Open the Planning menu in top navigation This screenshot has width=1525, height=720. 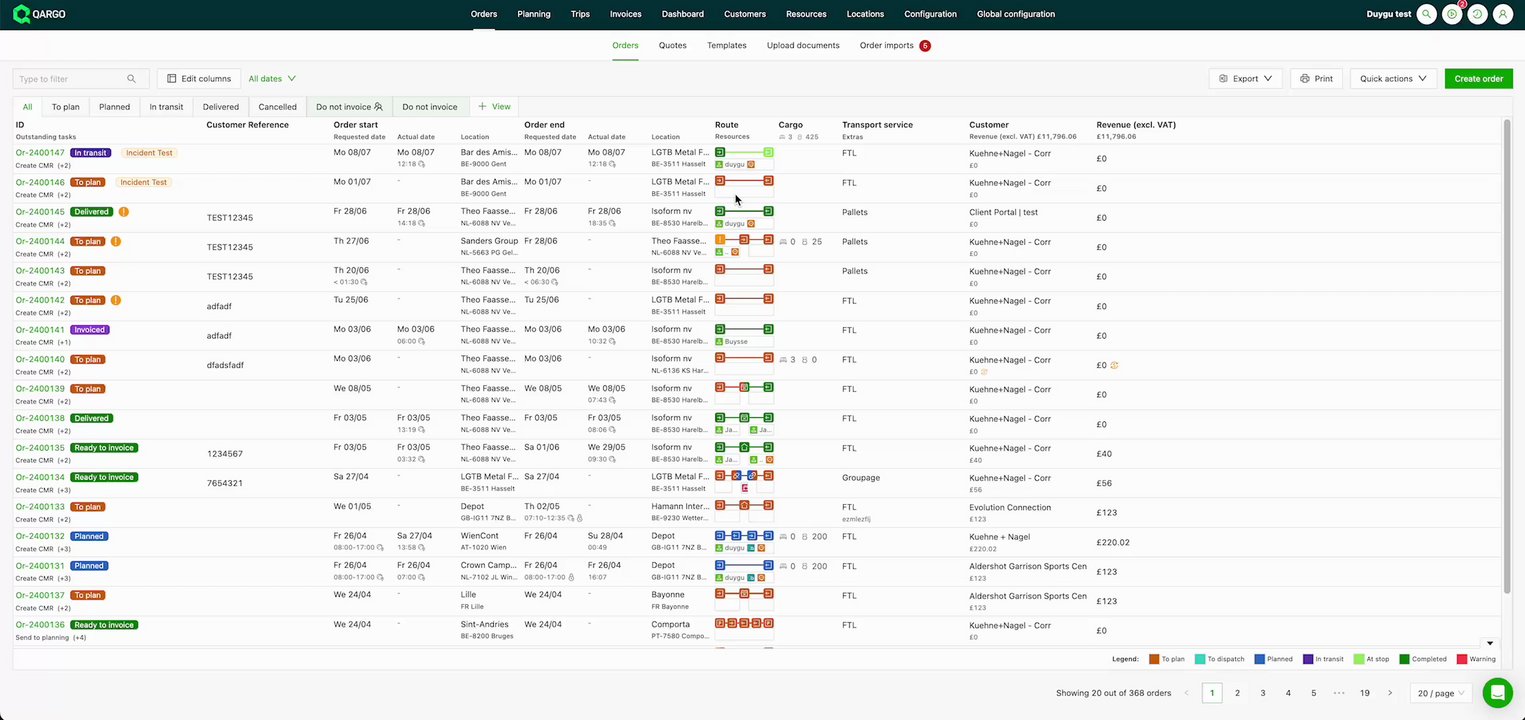534,14
